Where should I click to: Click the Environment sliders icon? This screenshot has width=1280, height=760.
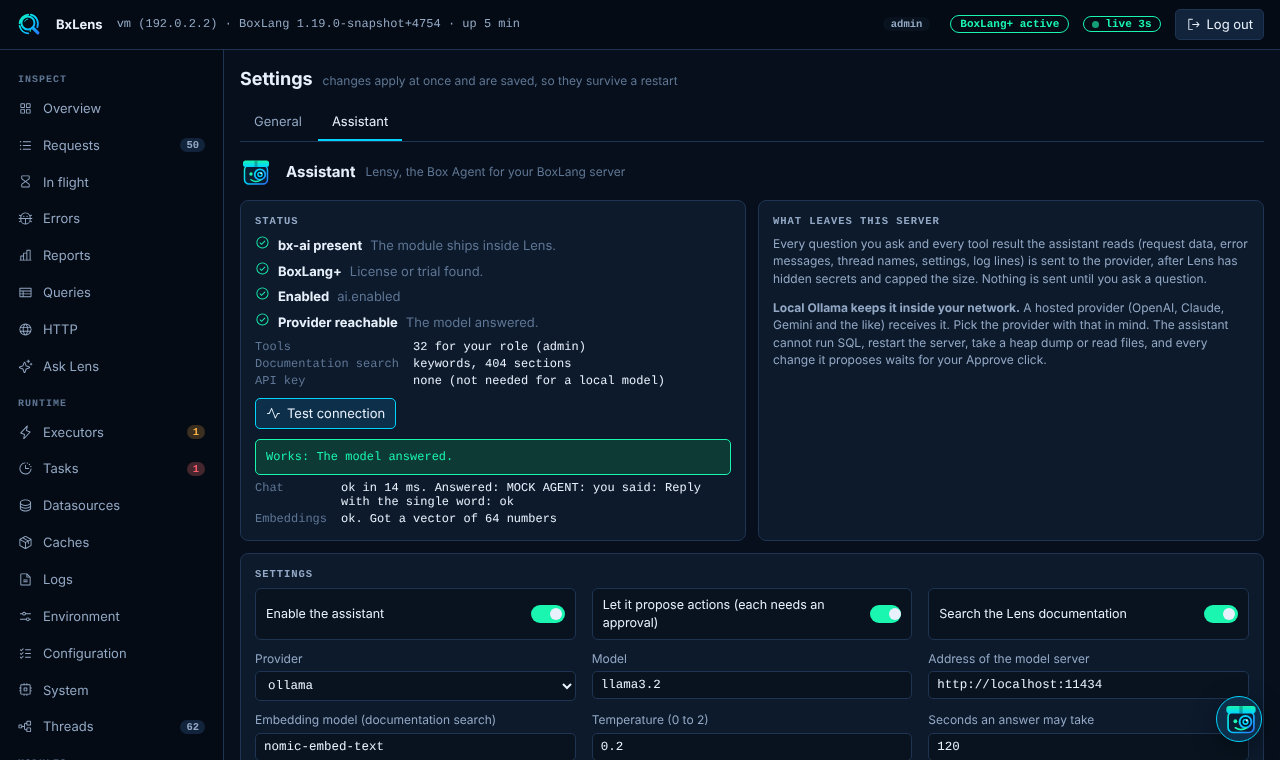click(x=26, y=616)
